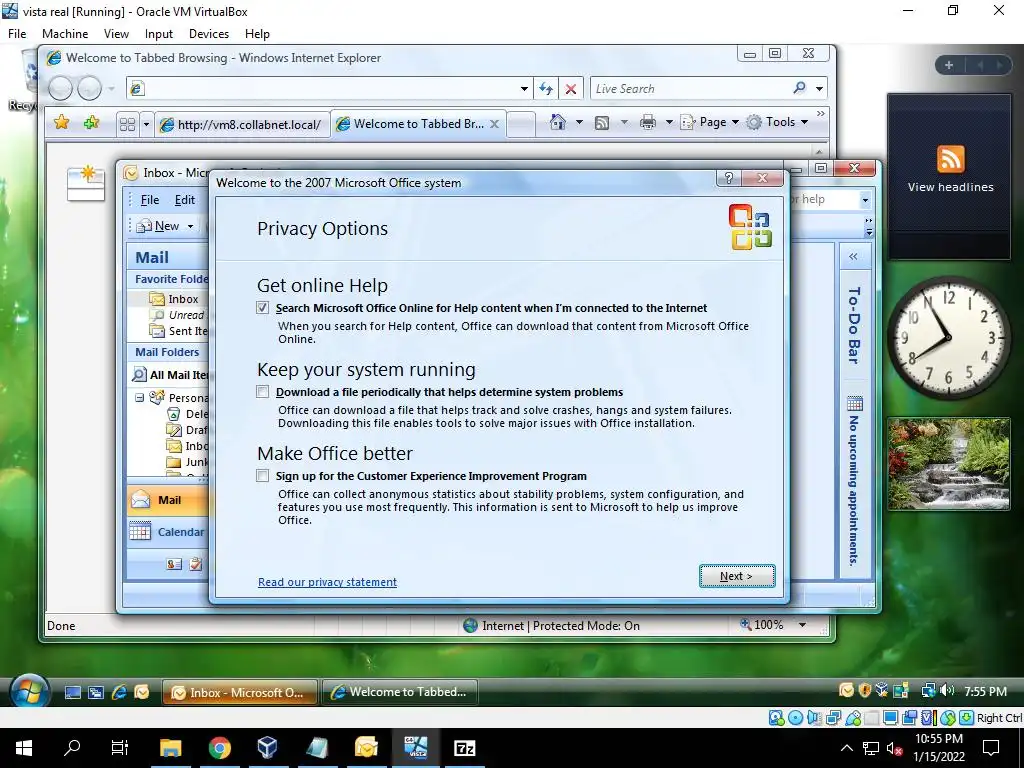Open VirtualBox Machine menu

[65, 34]
